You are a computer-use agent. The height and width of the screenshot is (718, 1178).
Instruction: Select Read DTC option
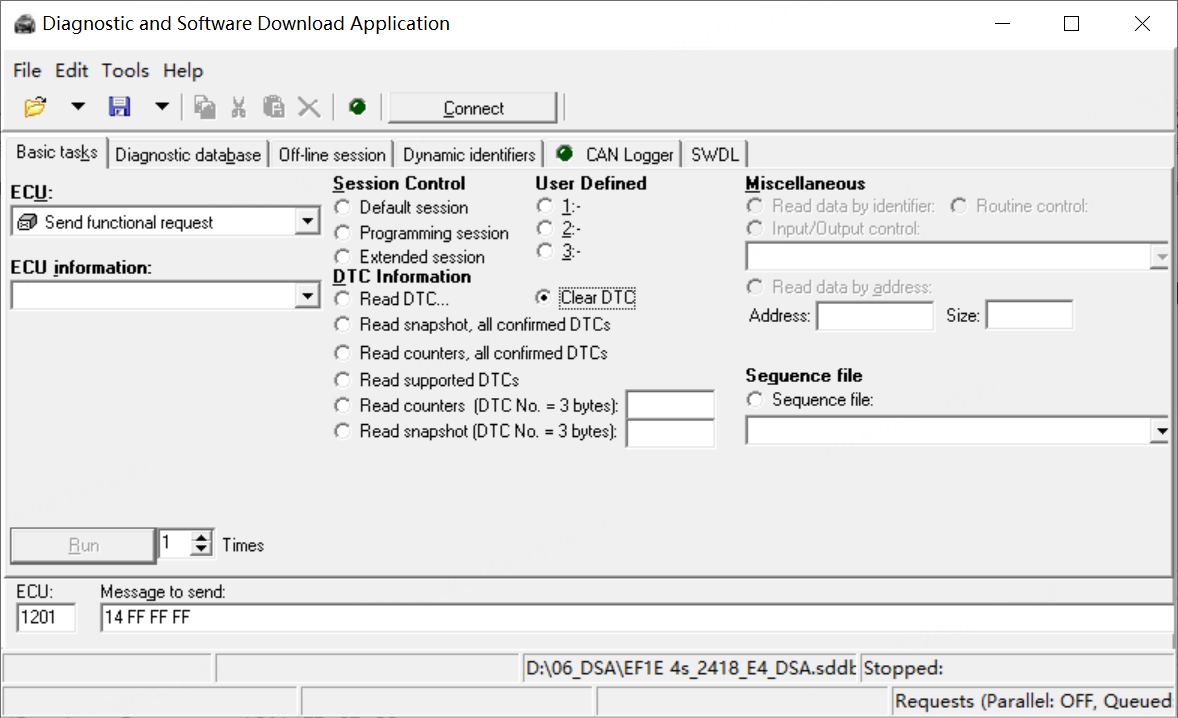[342, 297]
